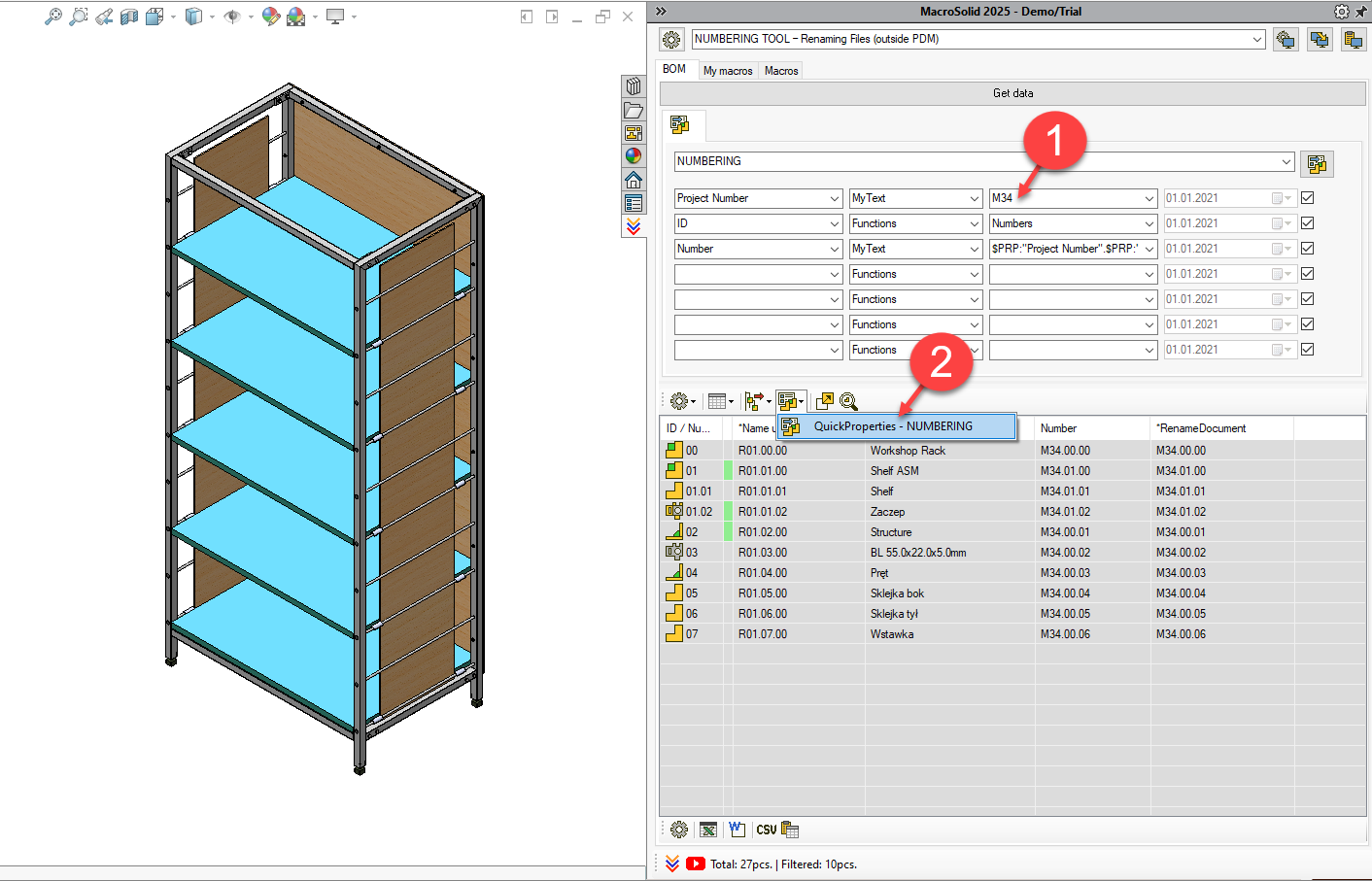The width and height of the screenshot is (1372, 881).
Task: Click the Number column header
Action: tap(1093, 428)
